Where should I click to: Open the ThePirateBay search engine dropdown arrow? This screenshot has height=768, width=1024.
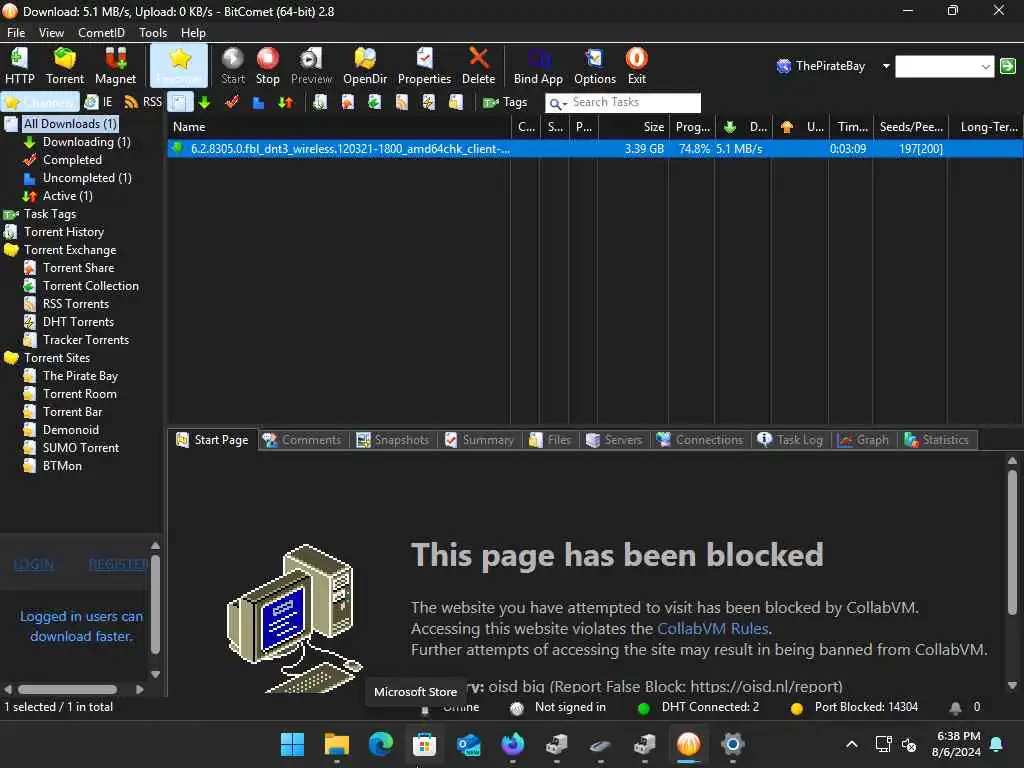pos(886,66)
